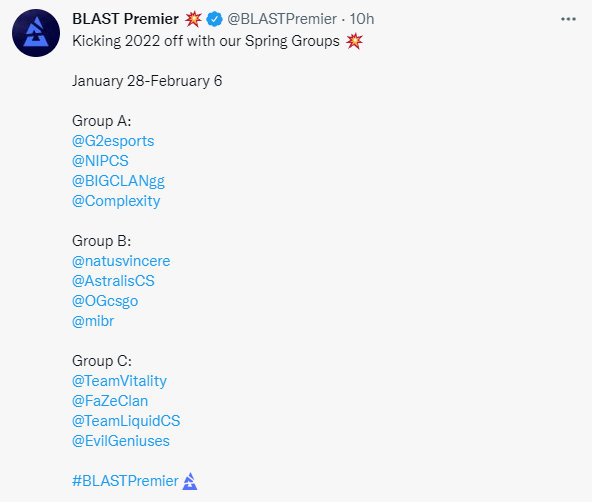Viewport: 592px width, 502px height.
Task: Open the @BLASTPremier handle link
Action: 282,19
